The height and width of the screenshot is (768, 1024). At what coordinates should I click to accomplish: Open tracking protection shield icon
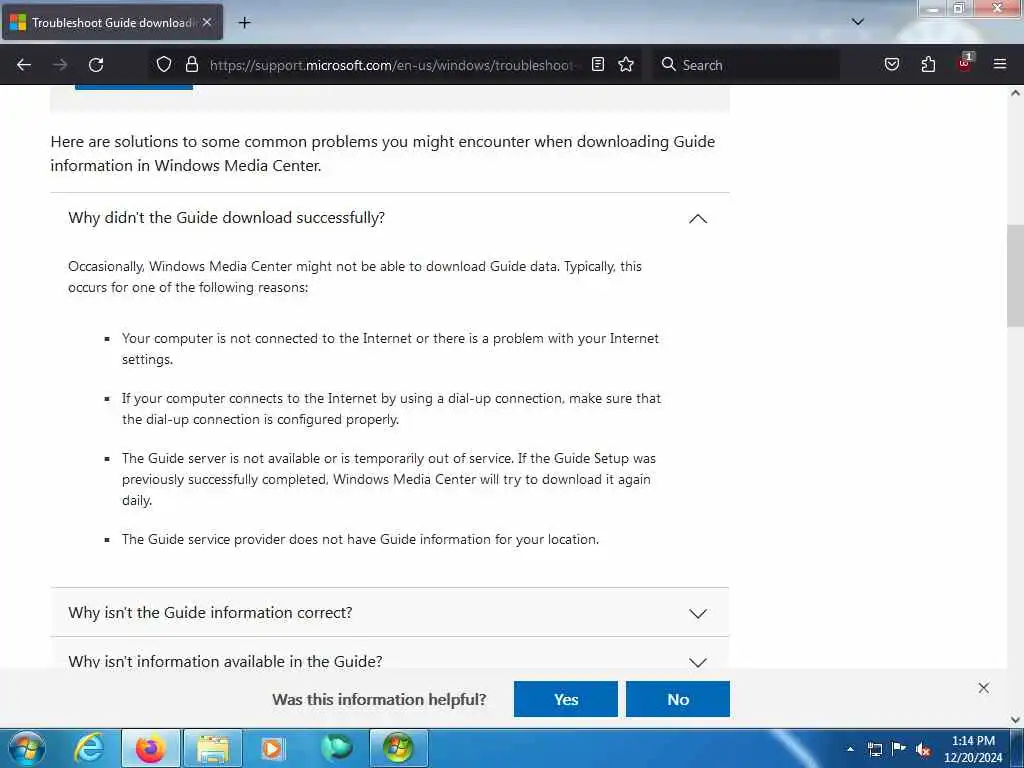point(164,65)
